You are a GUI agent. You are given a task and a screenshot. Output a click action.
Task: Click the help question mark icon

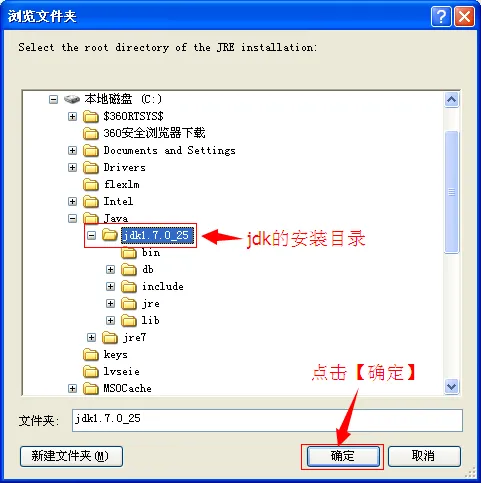[441, 16]
